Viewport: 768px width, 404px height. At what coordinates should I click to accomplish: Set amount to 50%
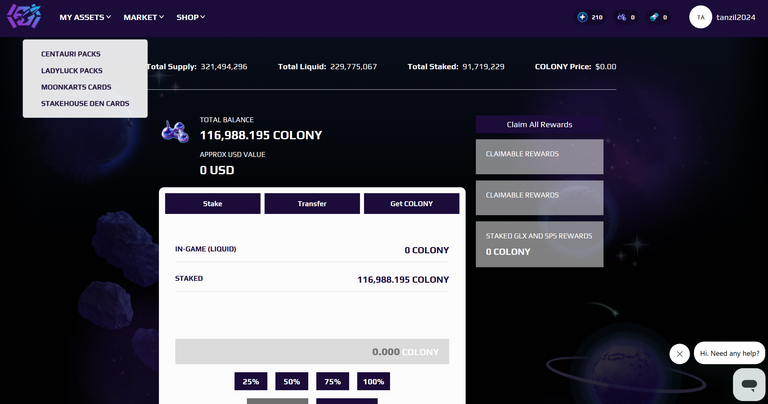point(291,381)
